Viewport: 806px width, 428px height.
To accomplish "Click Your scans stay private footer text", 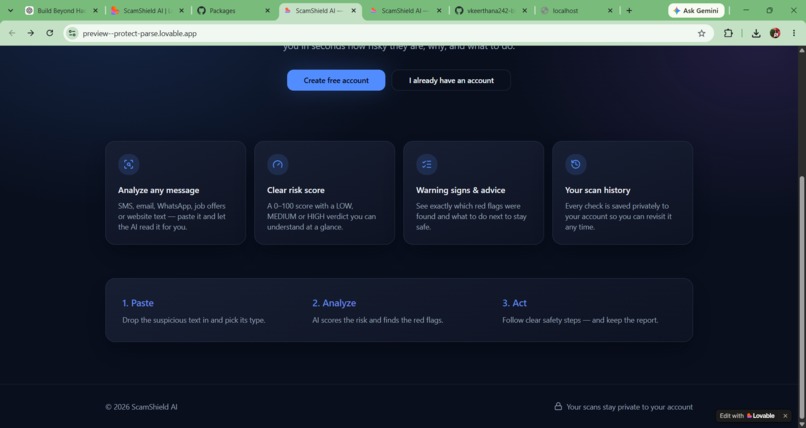I will 629,407.
